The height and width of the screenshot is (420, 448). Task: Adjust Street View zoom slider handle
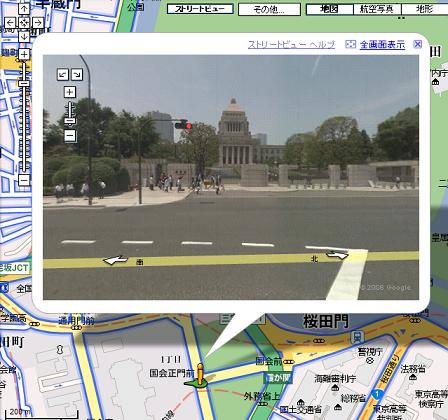(x=70, y=121)
